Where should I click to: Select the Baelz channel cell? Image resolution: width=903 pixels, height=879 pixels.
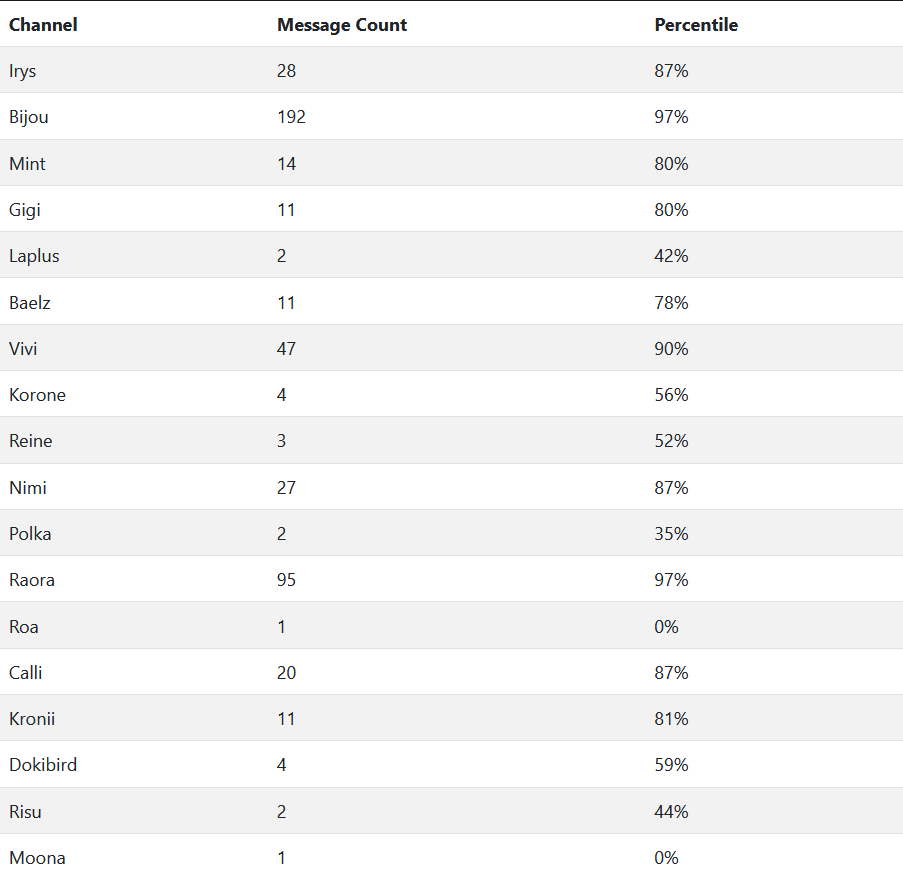click(30, 303)
